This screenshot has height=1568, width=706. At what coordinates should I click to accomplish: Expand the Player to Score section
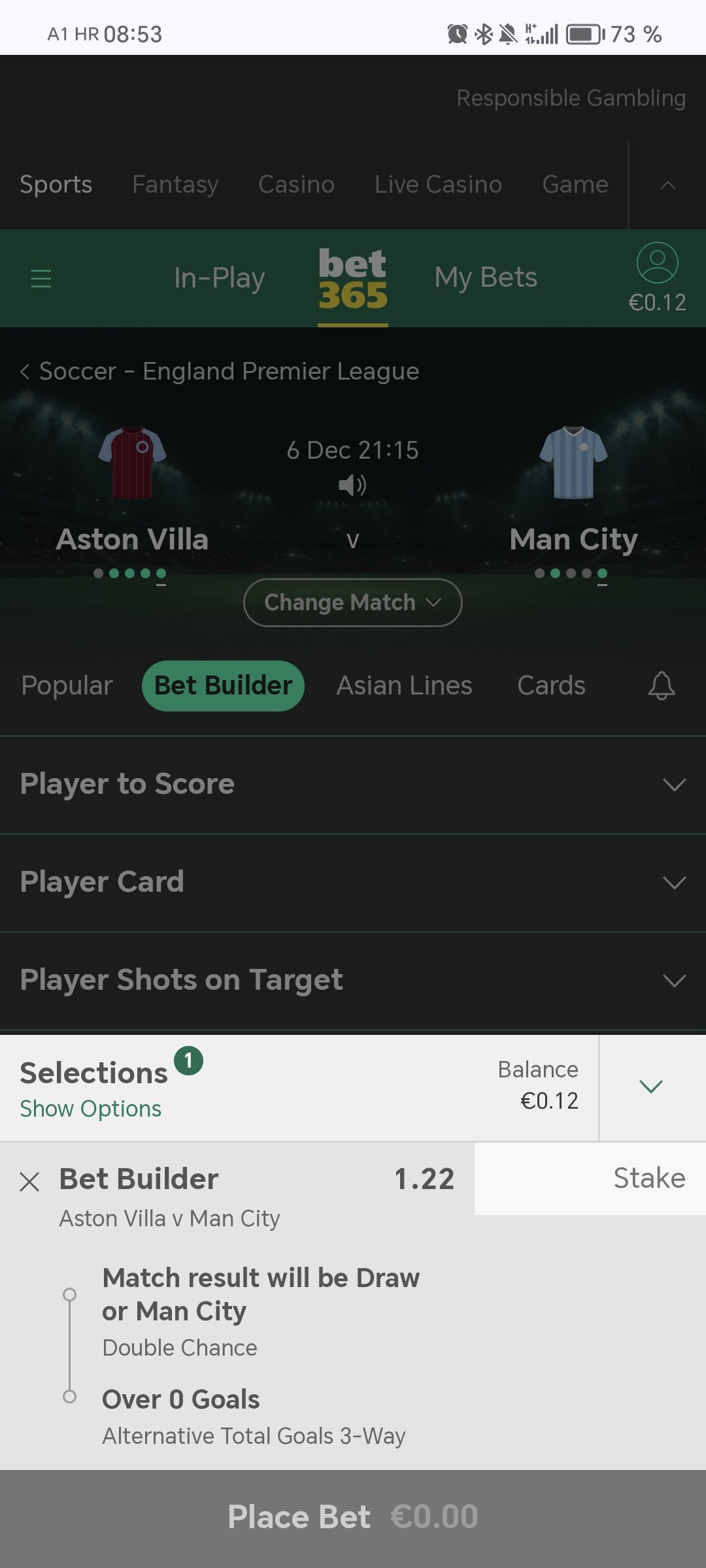click(x=353, y=784)
